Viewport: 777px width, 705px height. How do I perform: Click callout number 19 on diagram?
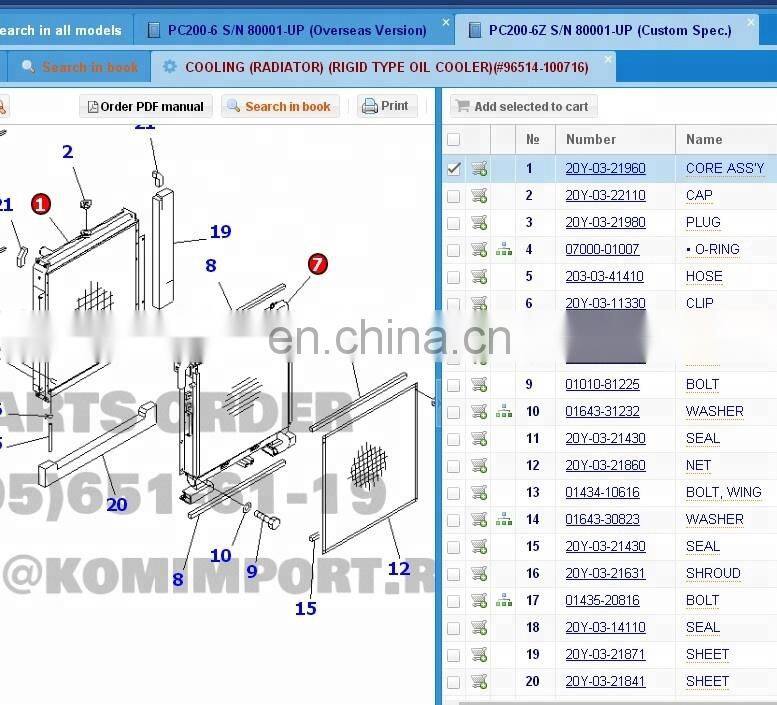pyautogui.click(x=221, y=231)
